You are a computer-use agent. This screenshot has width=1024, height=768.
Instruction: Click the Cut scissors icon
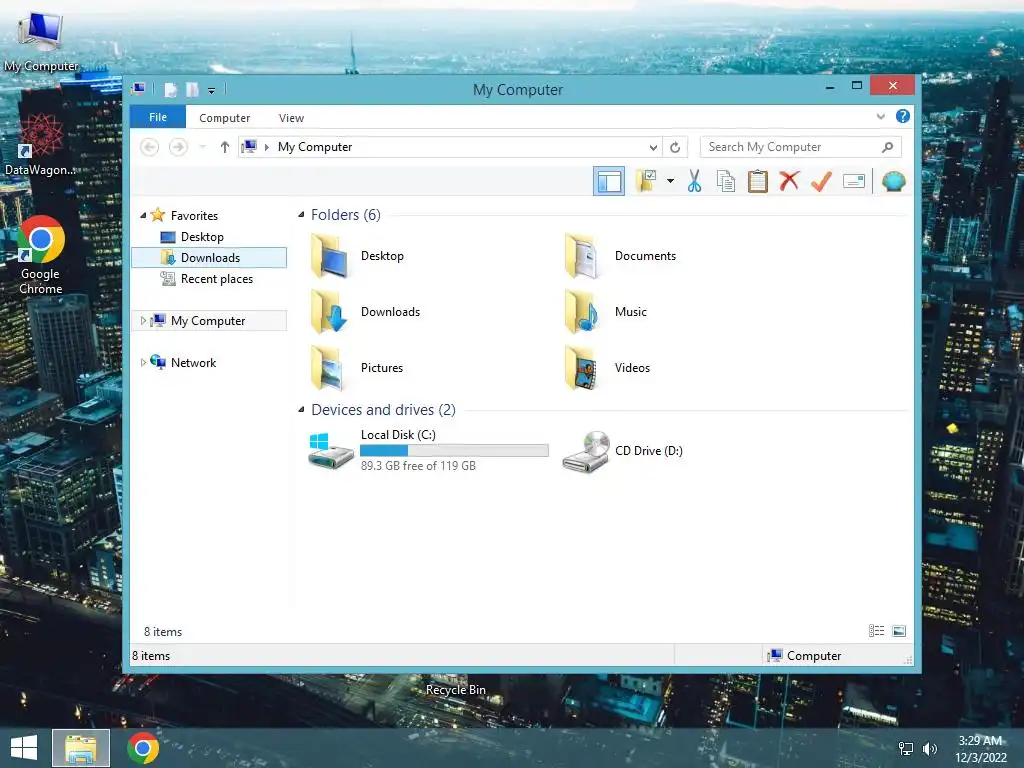(x=694, y=181)
